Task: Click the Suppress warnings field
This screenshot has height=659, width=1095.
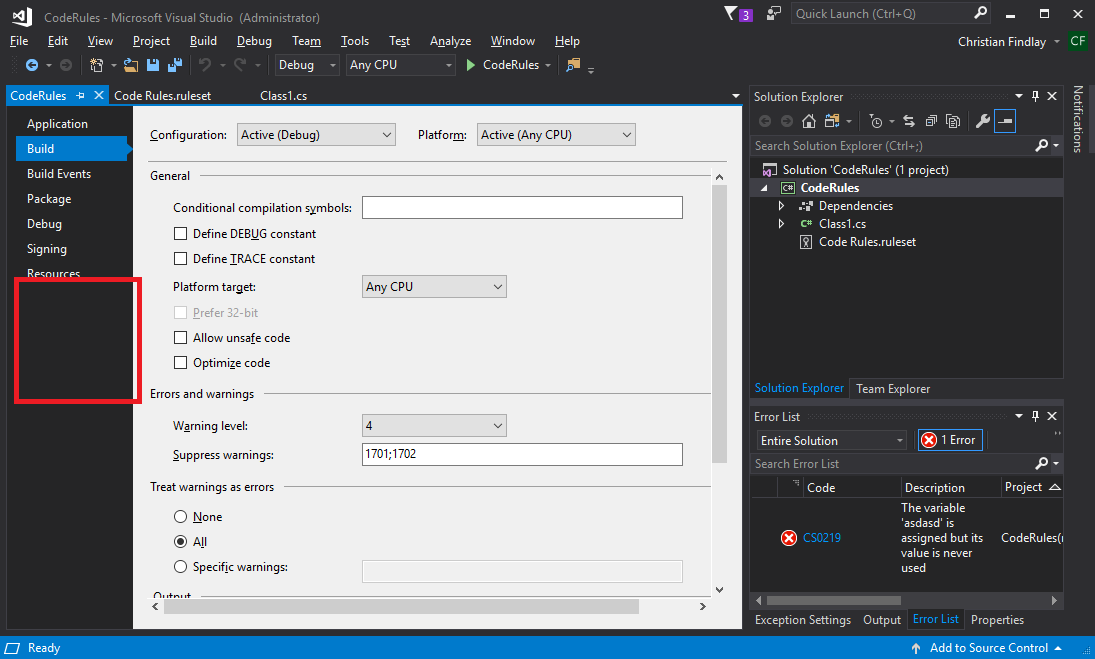Action: pos(522,454)
